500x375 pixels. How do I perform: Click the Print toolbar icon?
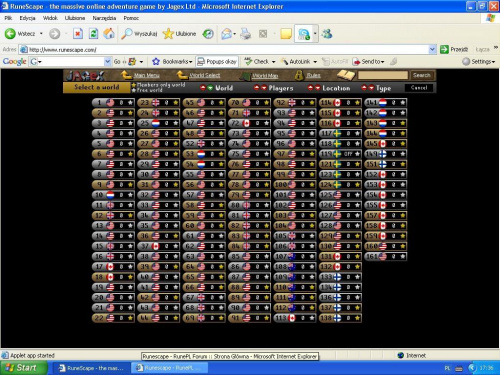click(x=246, y=34)
